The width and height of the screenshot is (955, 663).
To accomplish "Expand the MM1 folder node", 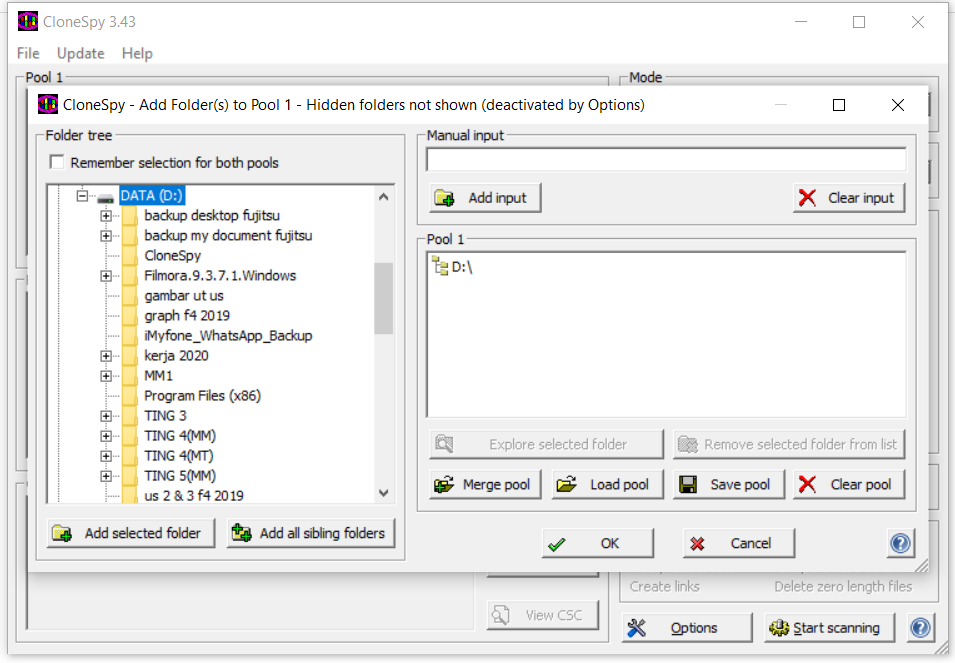I will (106, 376).
